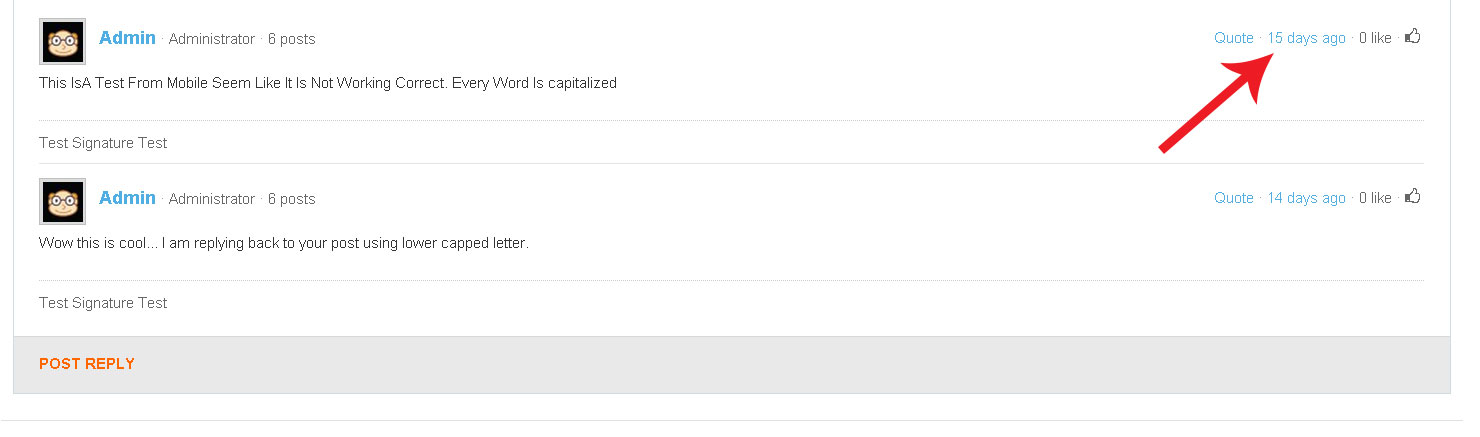Quote the first post about mobile test
1480x437 pixels.
tap(1233, 38)
